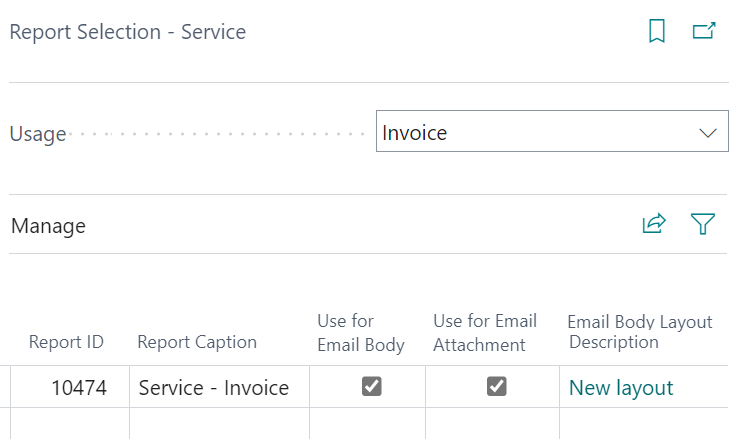Click the share icon beside Manage
The width and height of the screenshot is (737, 439).
point(653,224)
